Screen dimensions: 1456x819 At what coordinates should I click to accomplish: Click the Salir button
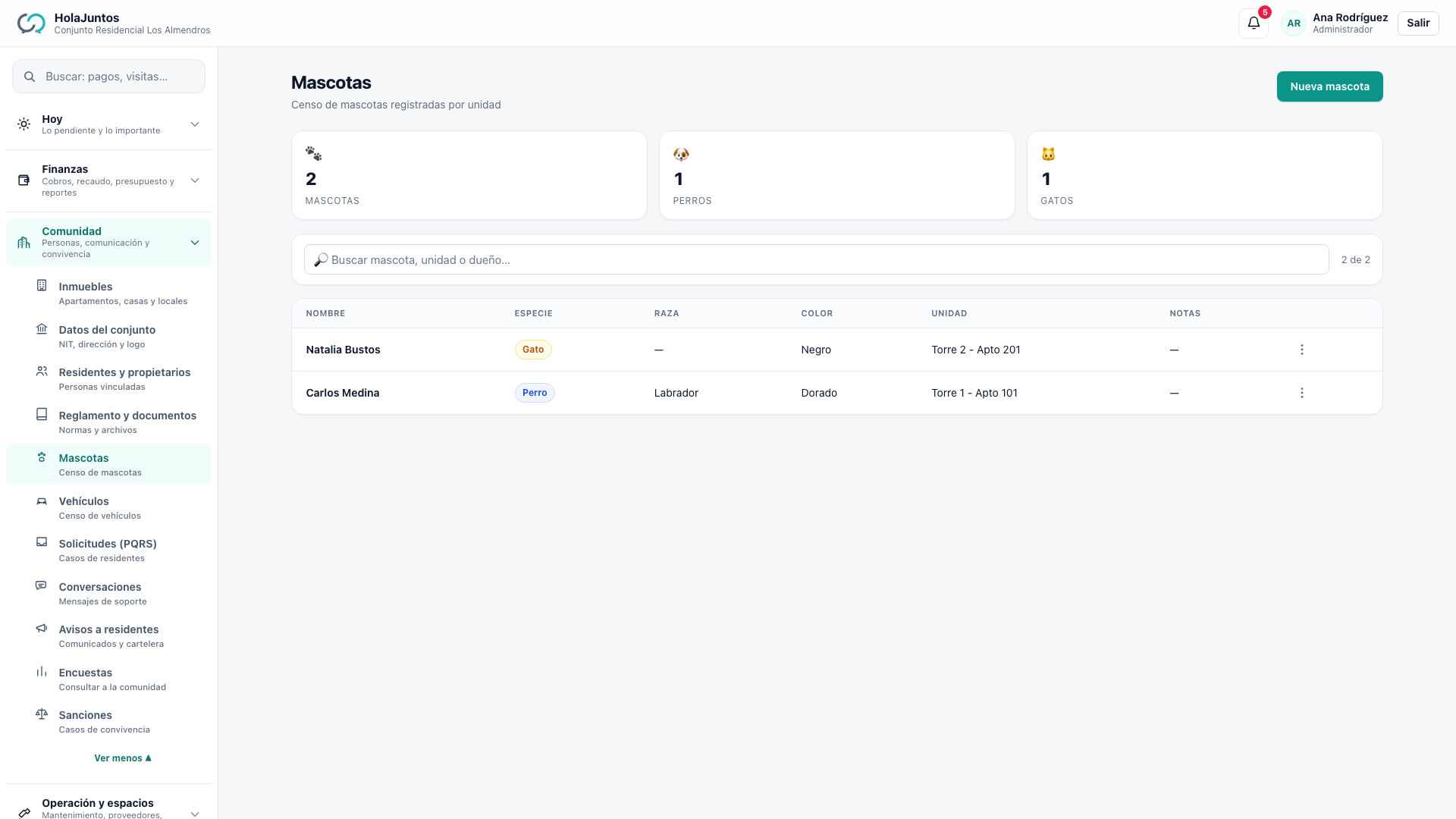pos(1418,23)
